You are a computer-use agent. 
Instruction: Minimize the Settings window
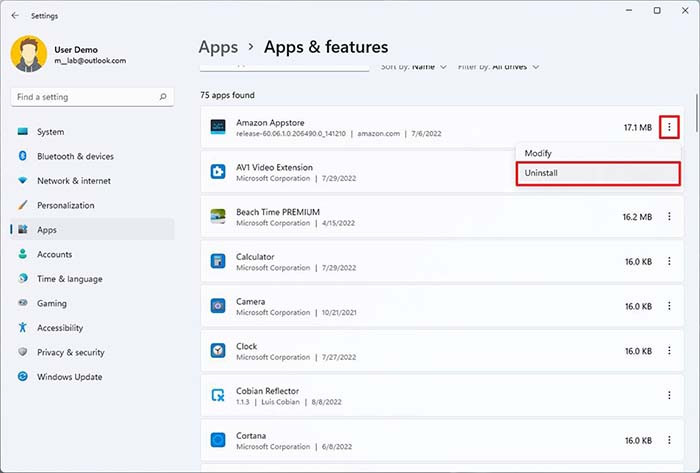coord(629,10)
